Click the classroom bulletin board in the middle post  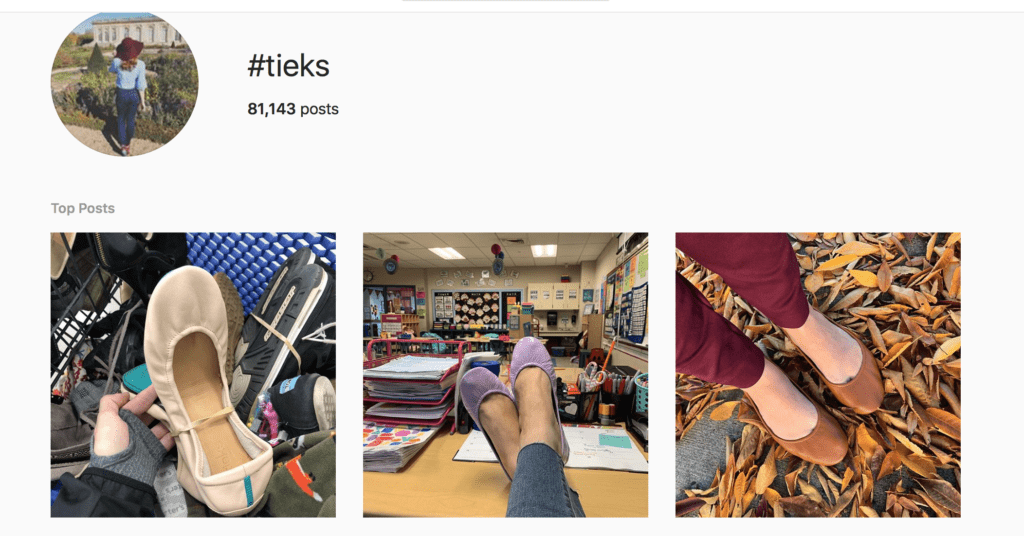[x=475, y=307]
